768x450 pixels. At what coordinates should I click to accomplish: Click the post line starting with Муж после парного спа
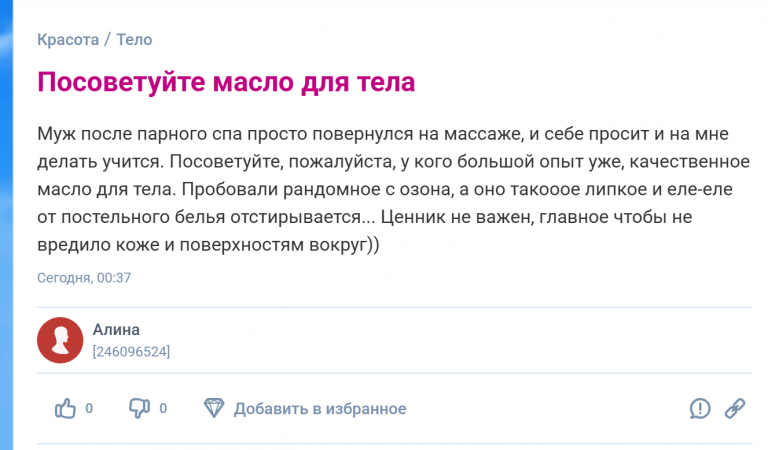pos(383,134)
